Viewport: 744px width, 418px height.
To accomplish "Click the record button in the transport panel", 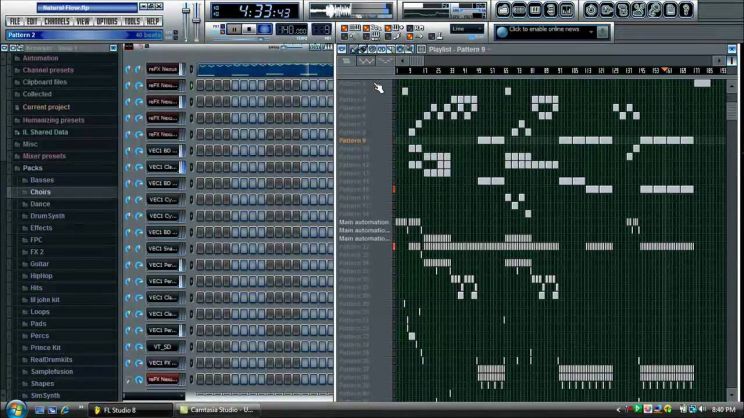I will tap(265, 29).
